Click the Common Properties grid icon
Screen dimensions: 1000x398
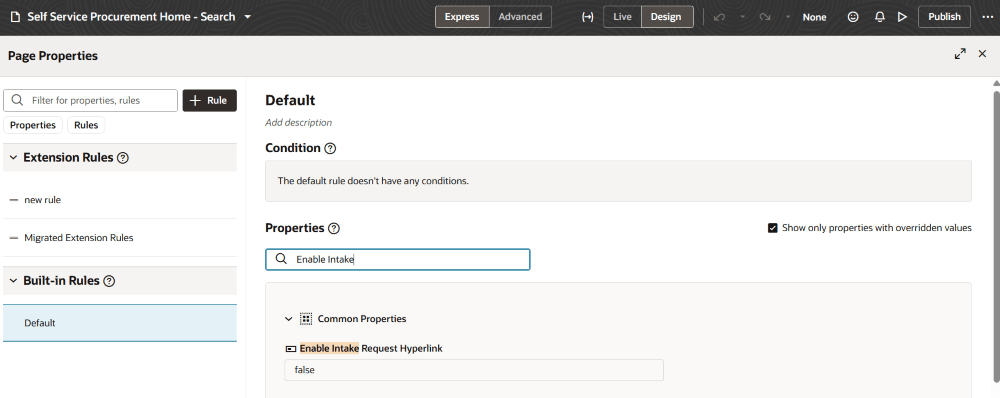306,318
